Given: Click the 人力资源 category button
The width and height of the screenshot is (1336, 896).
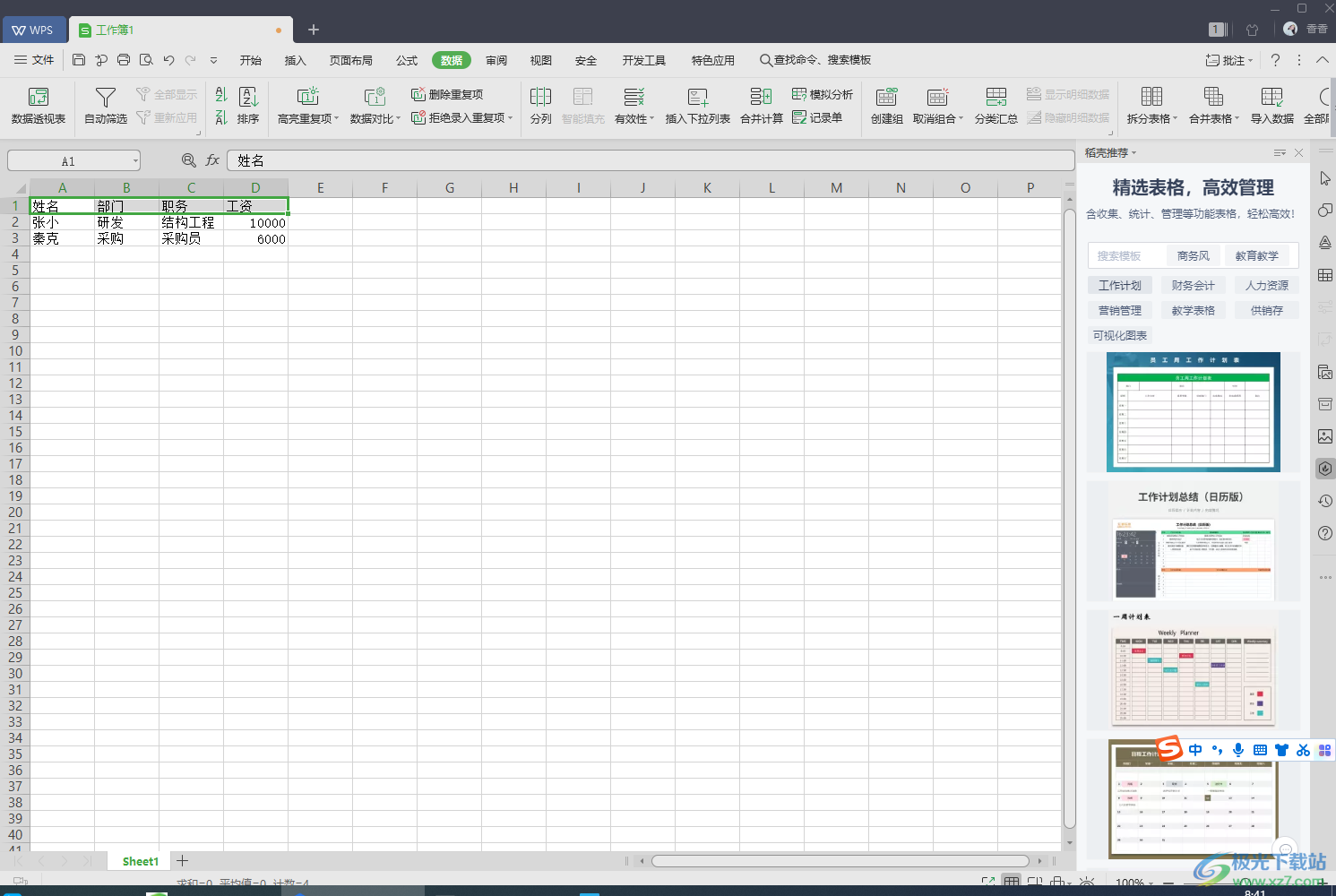Looking at the screenshot, I should [x=1266, y=285].
